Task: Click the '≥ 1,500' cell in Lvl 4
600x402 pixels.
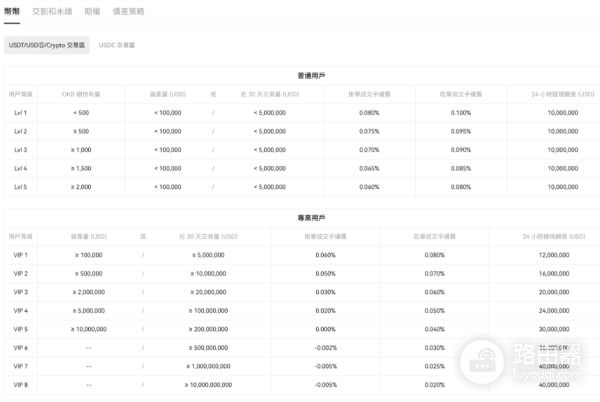Action: 81,168
